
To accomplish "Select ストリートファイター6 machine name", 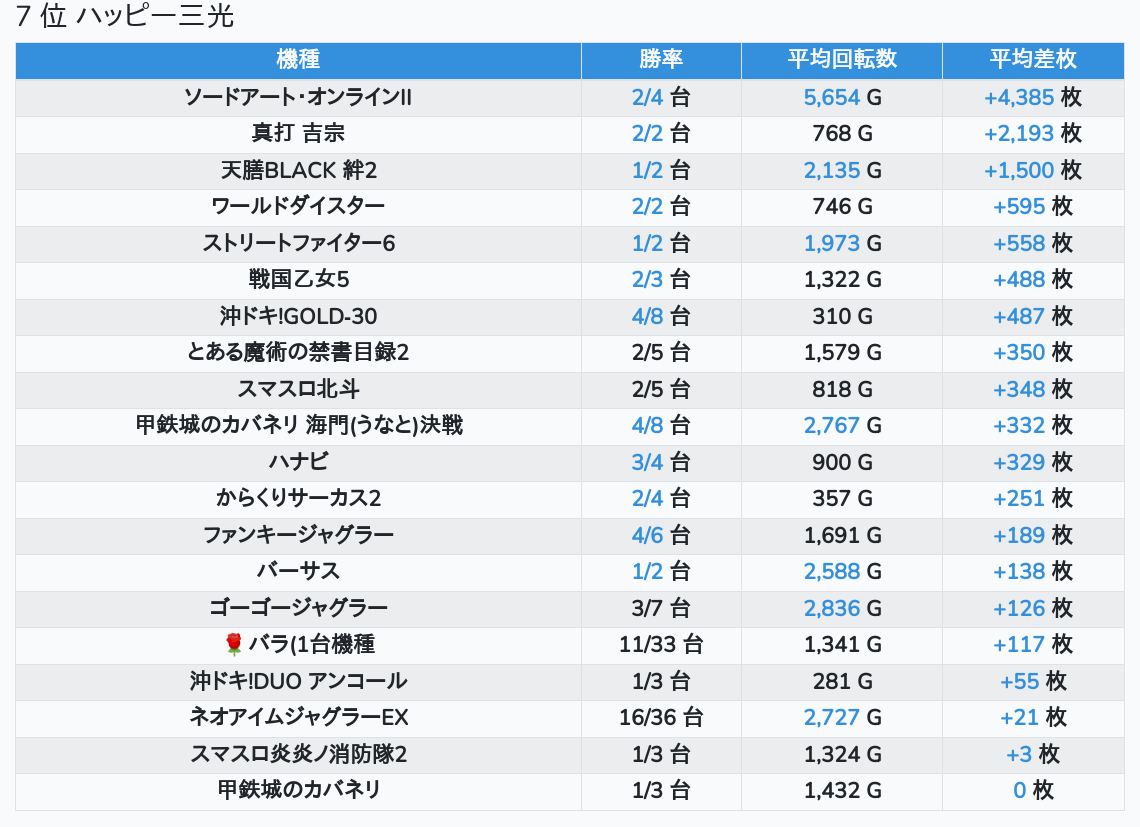I will pos(298,243).
